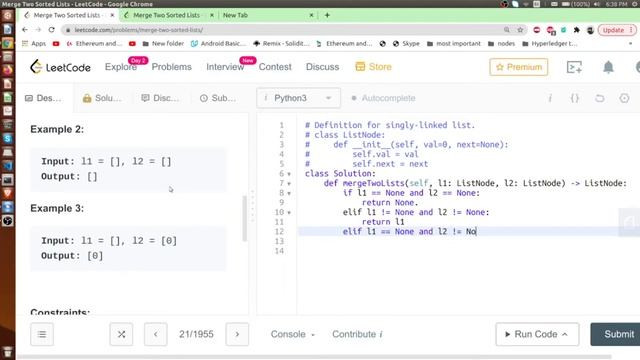Viewport: 640px width, 360px height.
Task: Go to the Interview section
Action: (x=225, y=67)
